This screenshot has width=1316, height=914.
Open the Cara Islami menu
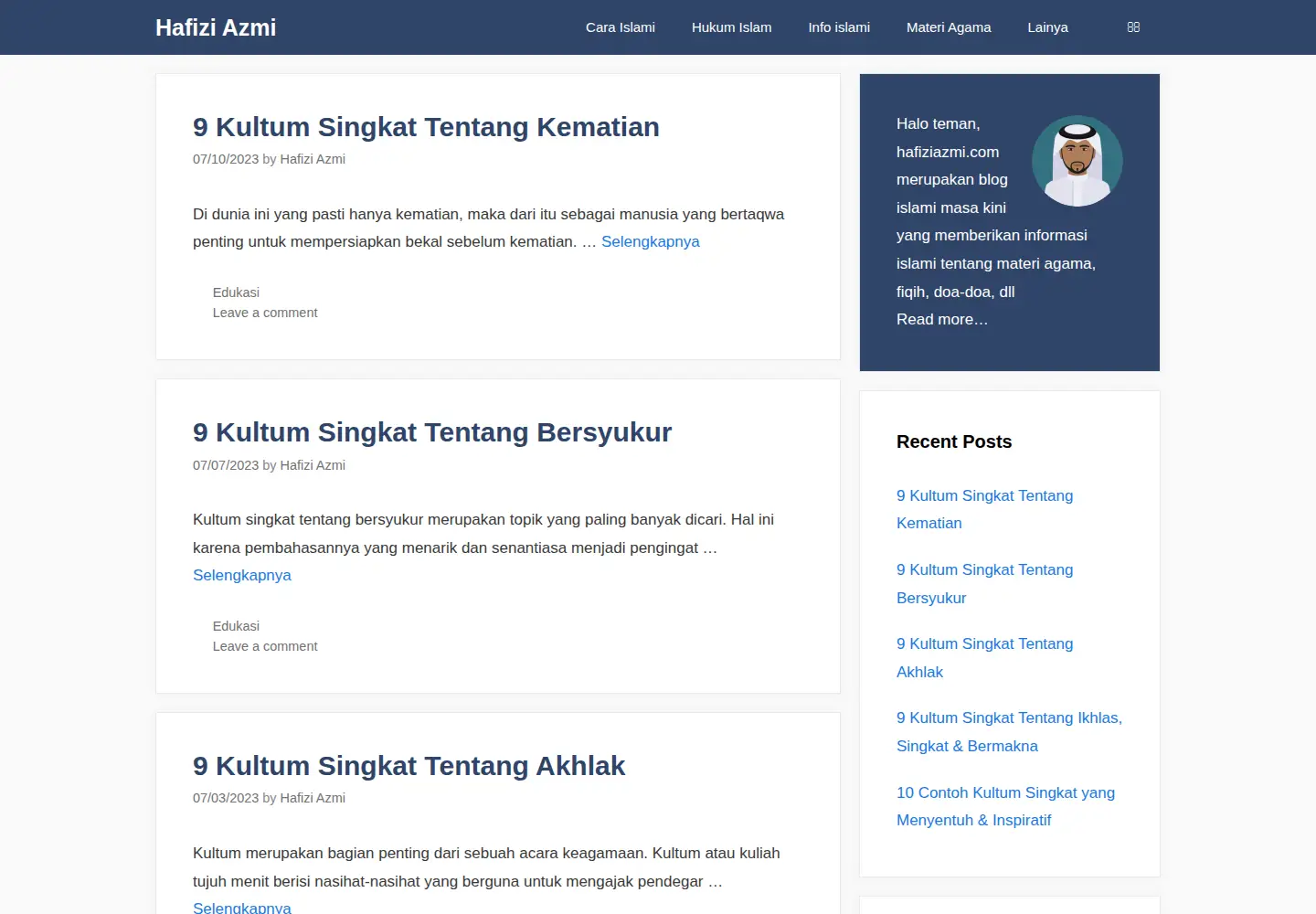(x=621, y=27)
